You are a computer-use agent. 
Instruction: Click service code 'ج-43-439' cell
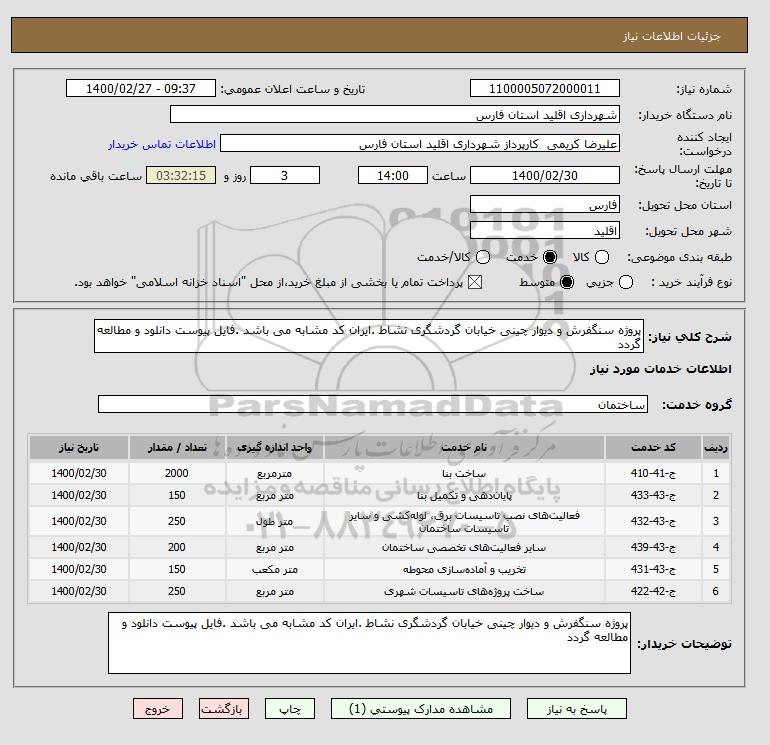coord(653,547)
